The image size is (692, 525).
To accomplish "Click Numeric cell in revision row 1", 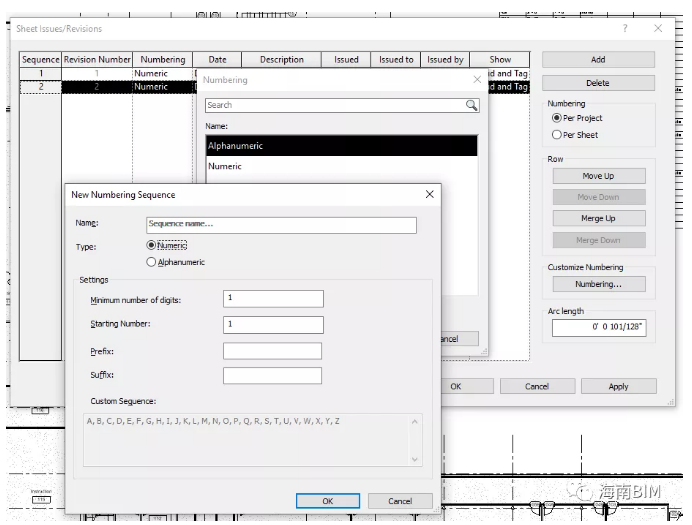I will (x=162, y=73).
